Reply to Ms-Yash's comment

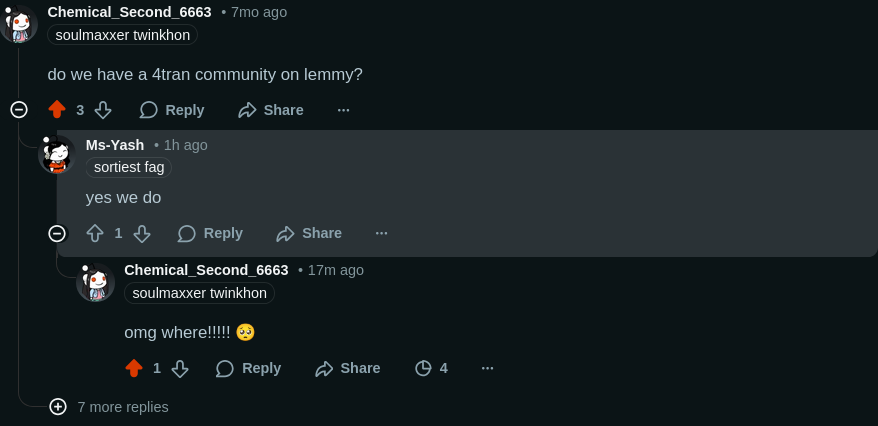(210, 233)
